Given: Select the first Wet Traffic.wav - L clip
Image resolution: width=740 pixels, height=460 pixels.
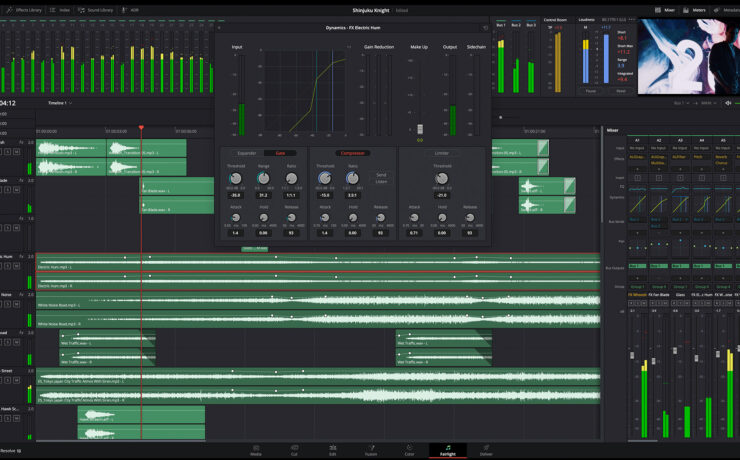Looking at the screenshot, I should pyautogui.click(x=108, y=338).
